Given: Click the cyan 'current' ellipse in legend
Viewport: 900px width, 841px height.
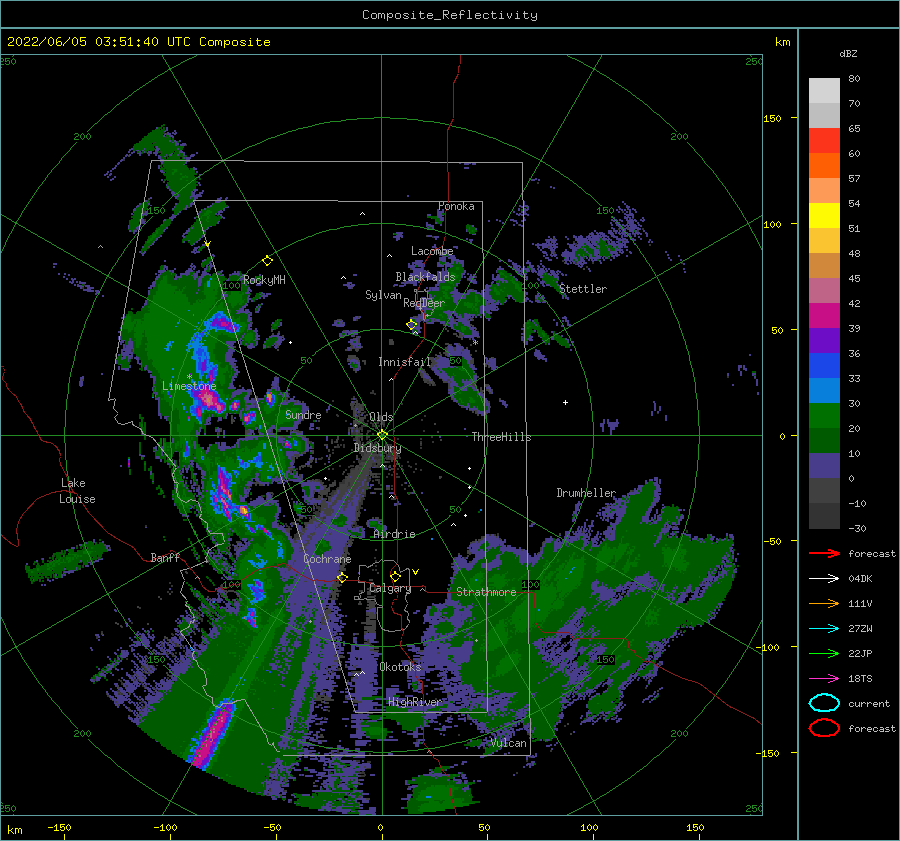Looking at the screenshot, I should 824,703.
